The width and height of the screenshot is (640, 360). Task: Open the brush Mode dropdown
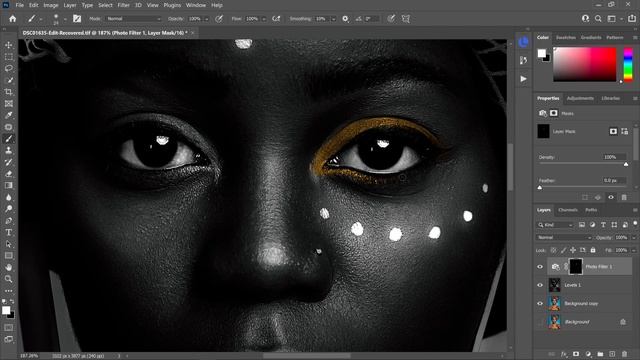click(133, 19)
